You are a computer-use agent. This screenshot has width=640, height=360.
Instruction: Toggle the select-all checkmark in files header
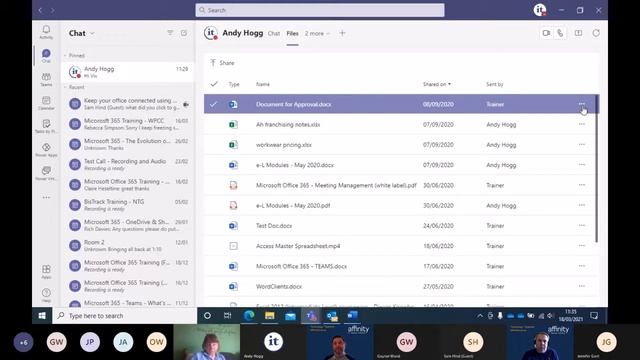(x=214, y=84)
